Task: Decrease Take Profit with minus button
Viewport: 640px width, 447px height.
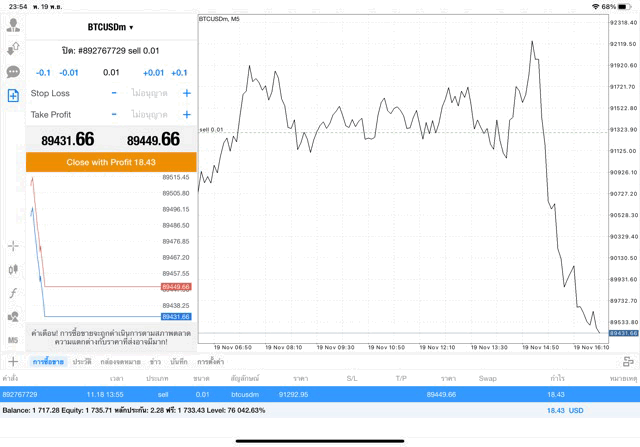Action: 114,114
